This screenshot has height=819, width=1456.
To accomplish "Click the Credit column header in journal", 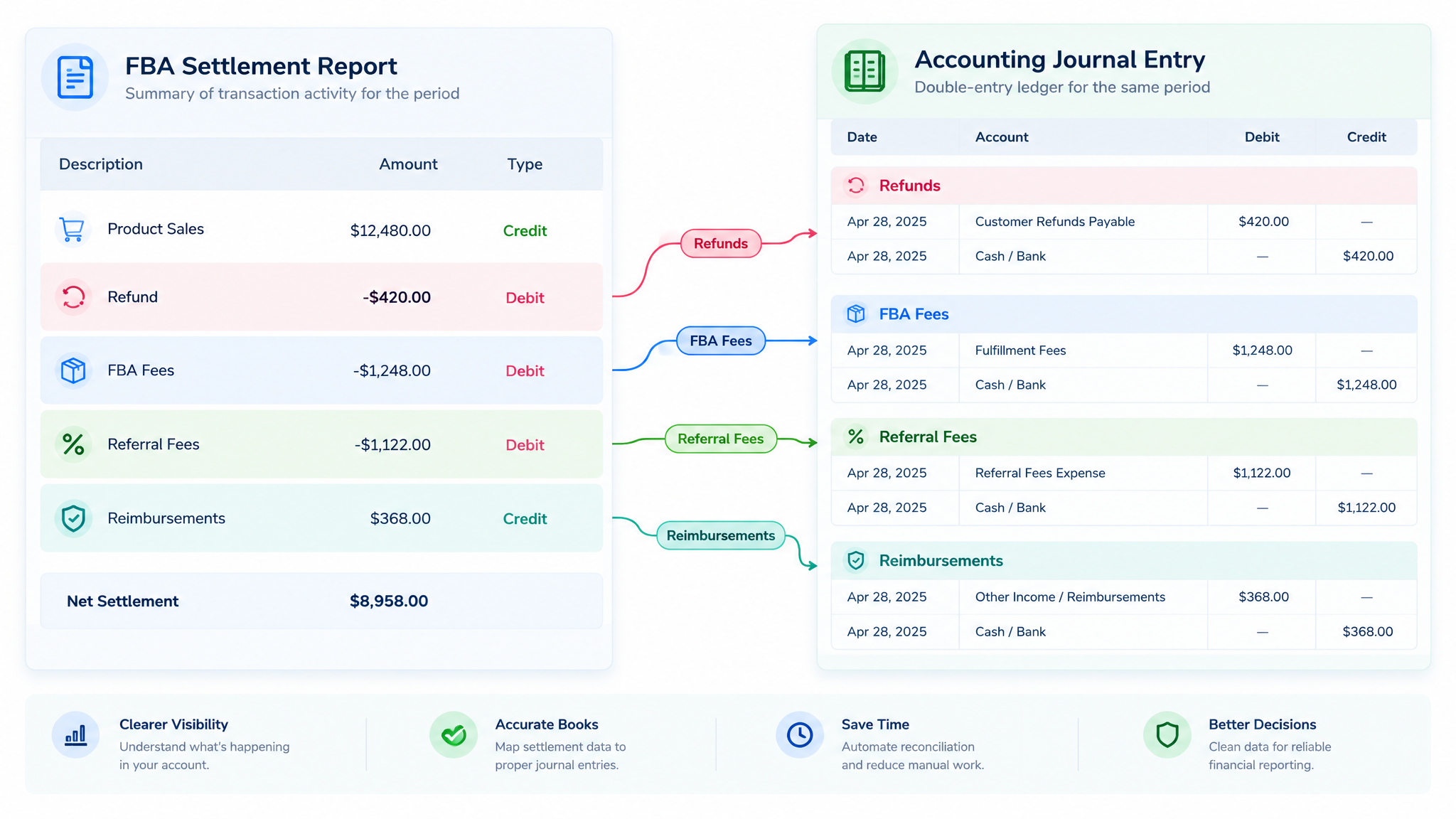I will point(1366,137).
